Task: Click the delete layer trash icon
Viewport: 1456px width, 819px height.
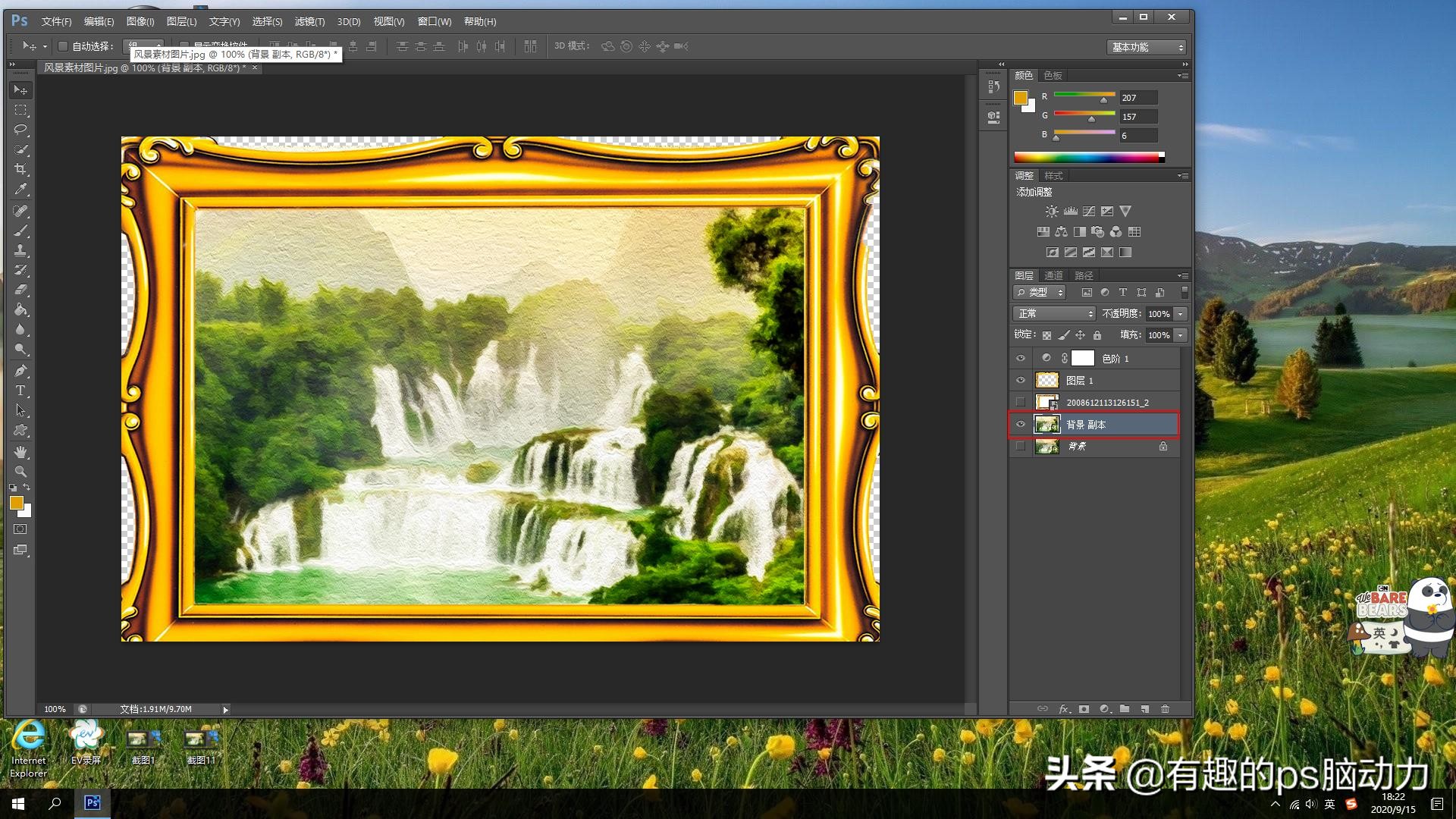Action: (1165, 709)
